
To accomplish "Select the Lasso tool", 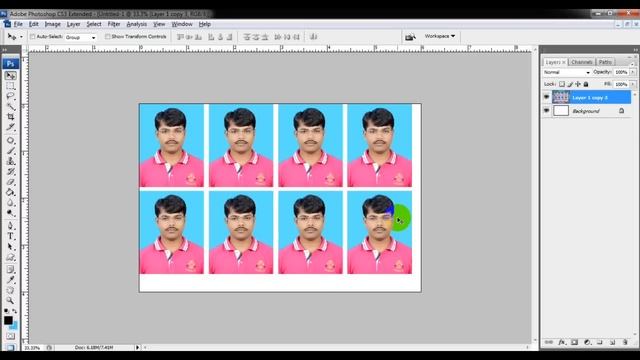I will click(x=11, y=96).
